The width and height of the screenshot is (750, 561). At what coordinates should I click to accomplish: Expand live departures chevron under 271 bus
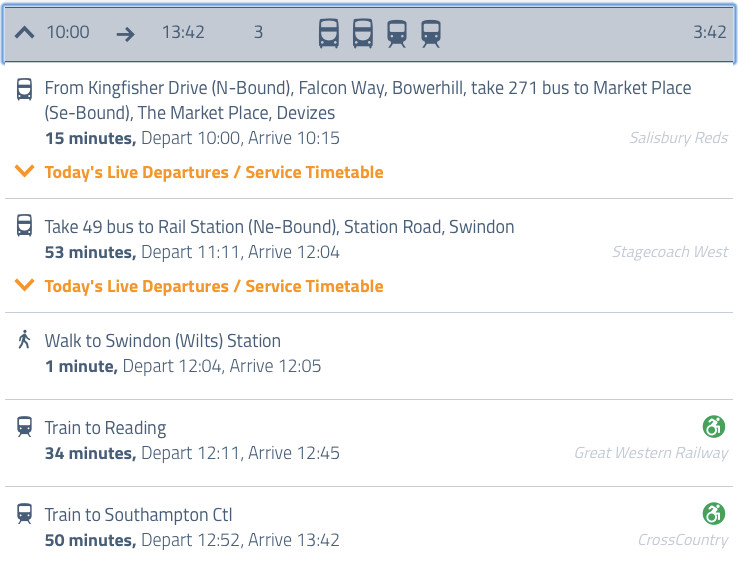coord(25,172)
